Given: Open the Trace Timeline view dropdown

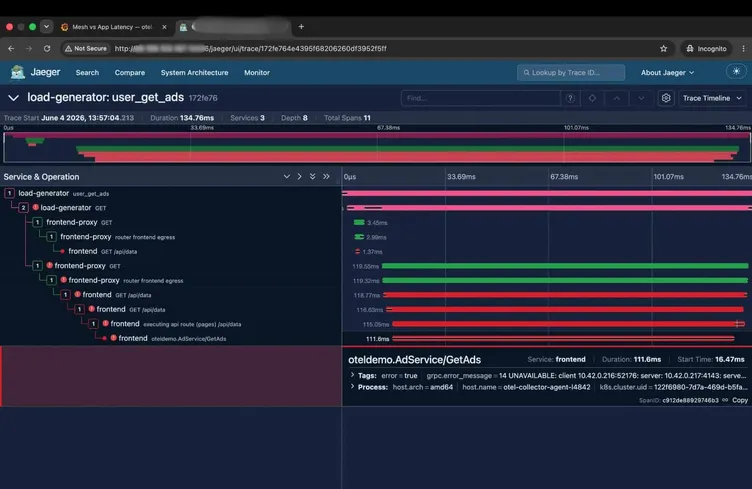Looking at the screenshot, I should 712,98.
